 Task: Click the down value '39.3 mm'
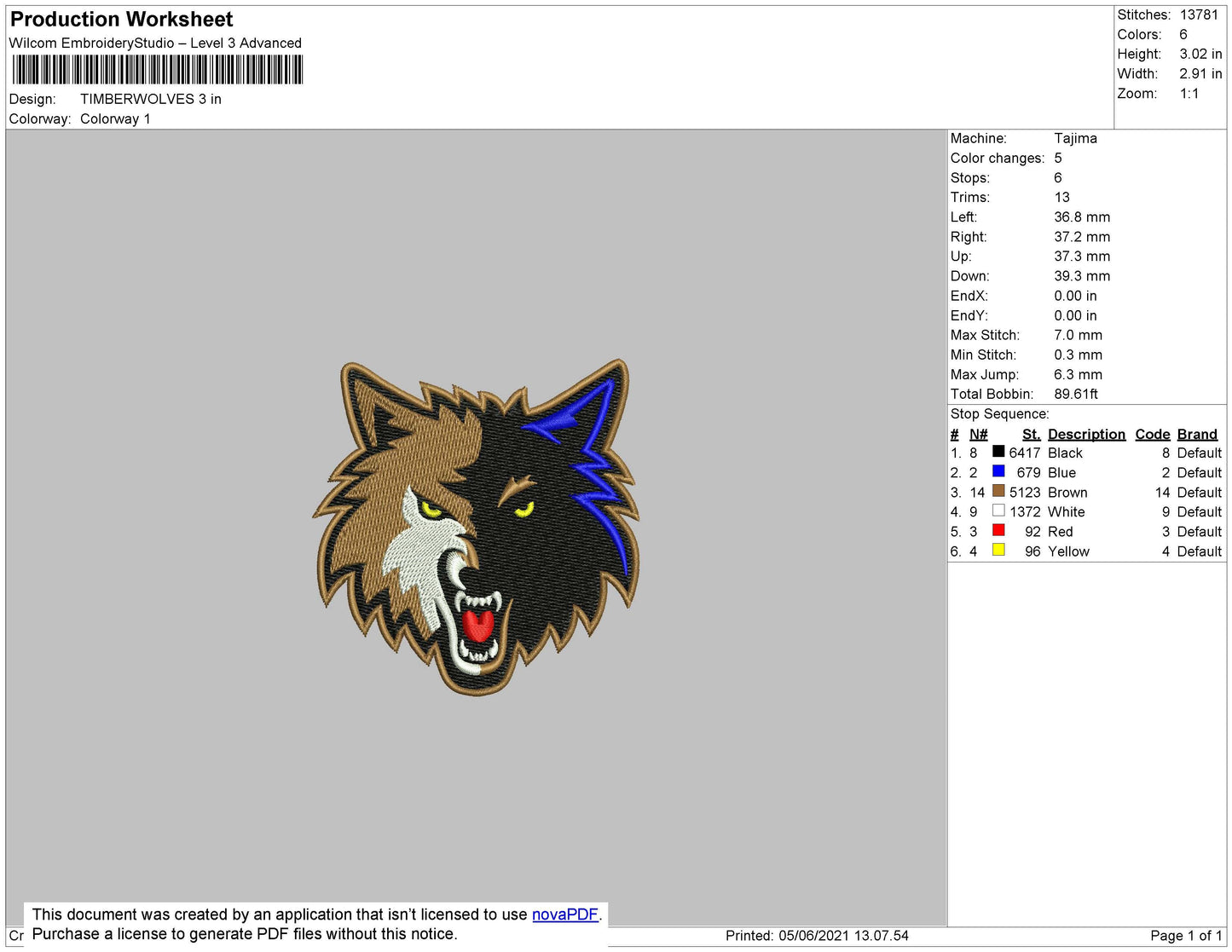coord(1082,276)
